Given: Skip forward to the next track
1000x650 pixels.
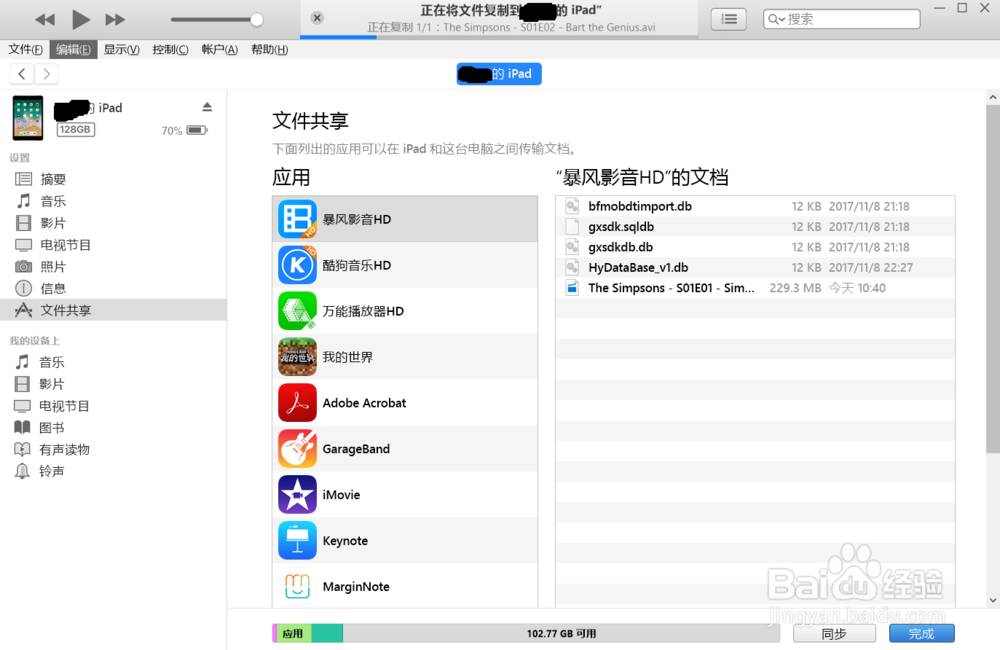Looking at the screenshot, I should [x=115, y=20].
